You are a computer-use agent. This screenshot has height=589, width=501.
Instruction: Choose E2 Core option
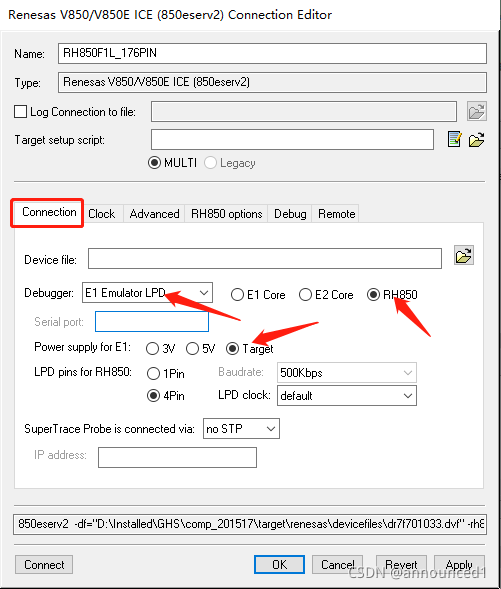[x=305, y=295]
